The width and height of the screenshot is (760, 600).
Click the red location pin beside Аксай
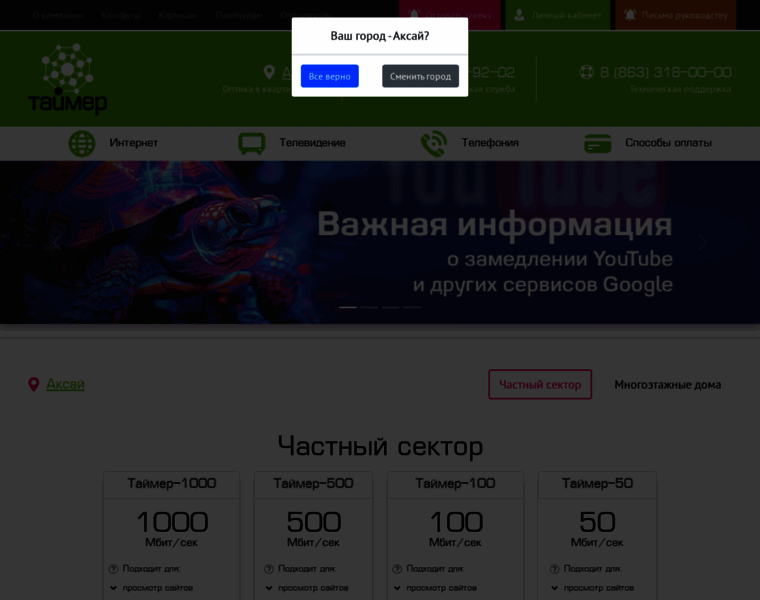coord(33,384)
